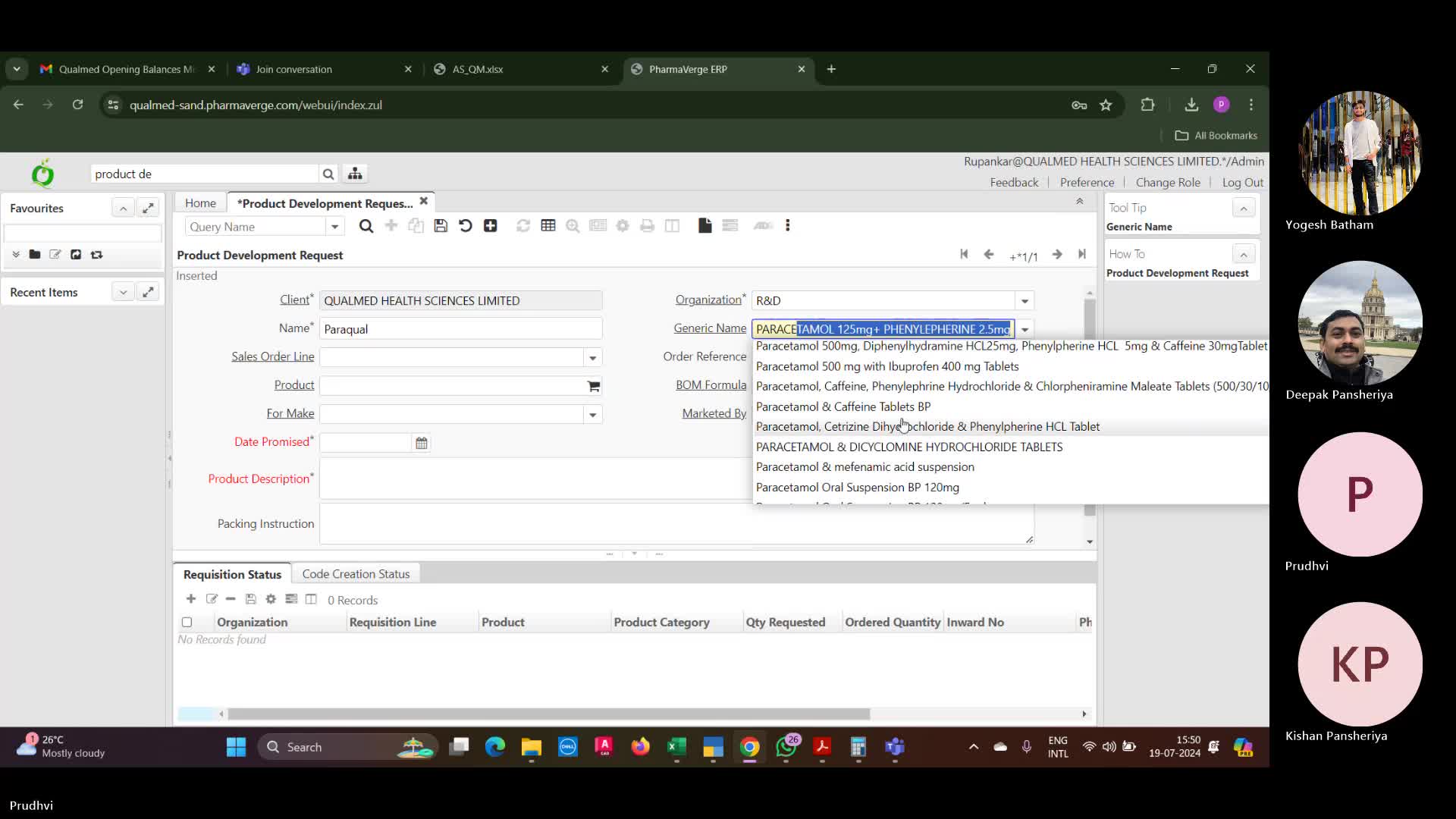
Task: Tick the Requisition Status select-all checkbox
Action: [x=187, y=623]
